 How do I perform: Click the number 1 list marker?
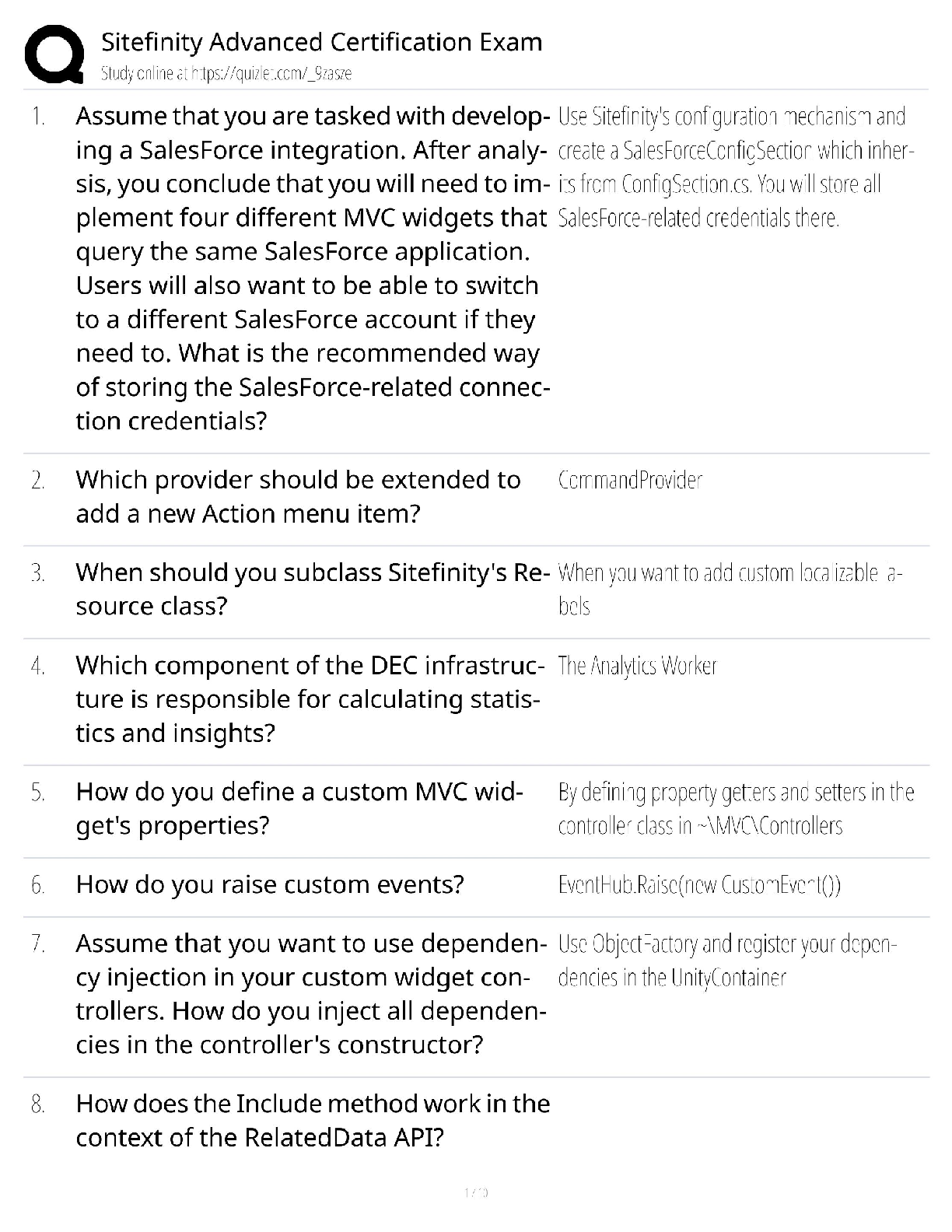(x=37, y=117)
